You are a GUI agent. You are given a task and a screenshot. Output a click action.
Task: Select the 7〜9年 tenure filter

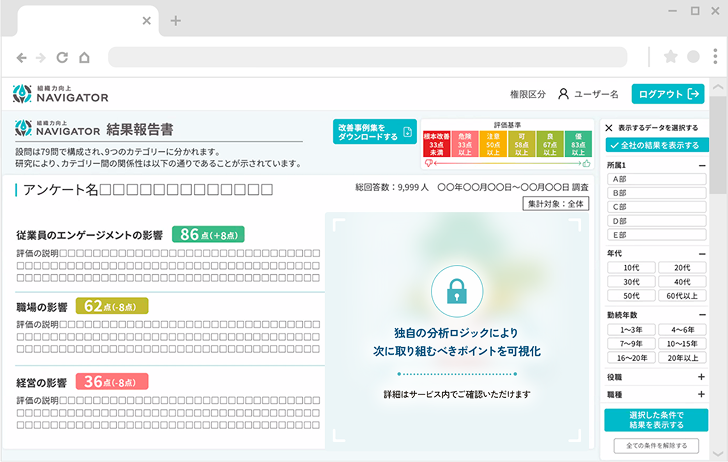(x=631, y=344)
